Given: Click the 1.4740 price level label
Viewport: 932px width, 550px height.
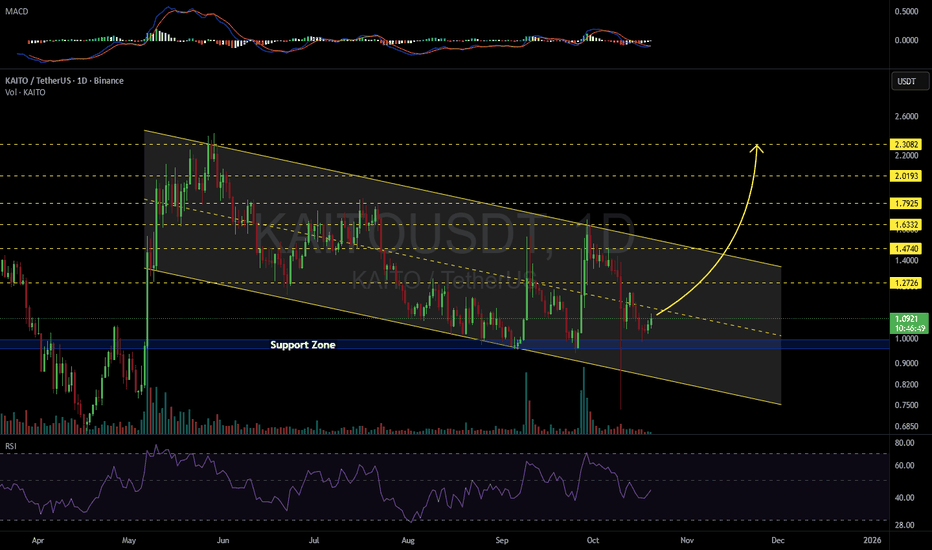Looking at the screenshot, I should (906, 249).
